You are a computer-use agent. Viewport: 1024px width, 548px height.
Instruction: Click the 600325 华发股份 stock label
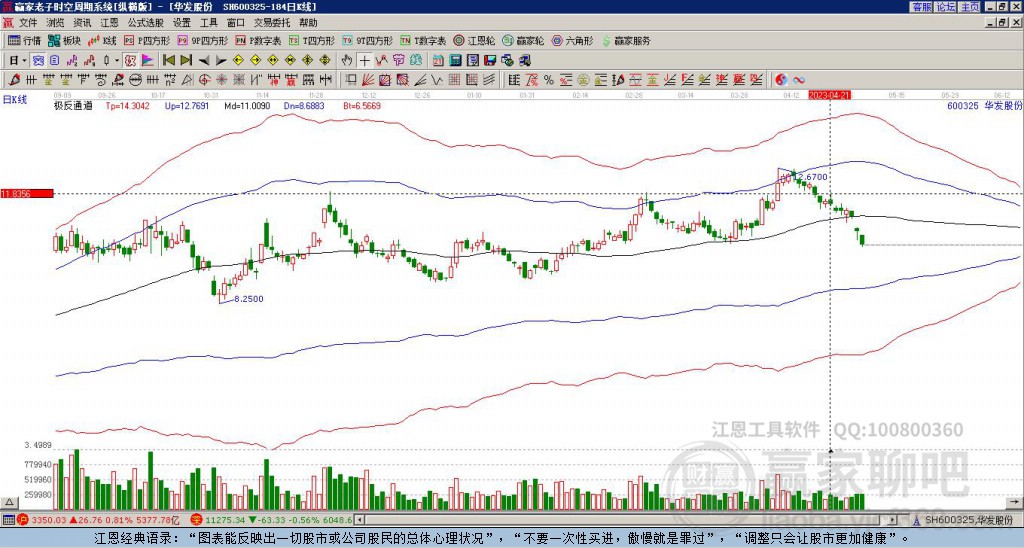(984, 105)
